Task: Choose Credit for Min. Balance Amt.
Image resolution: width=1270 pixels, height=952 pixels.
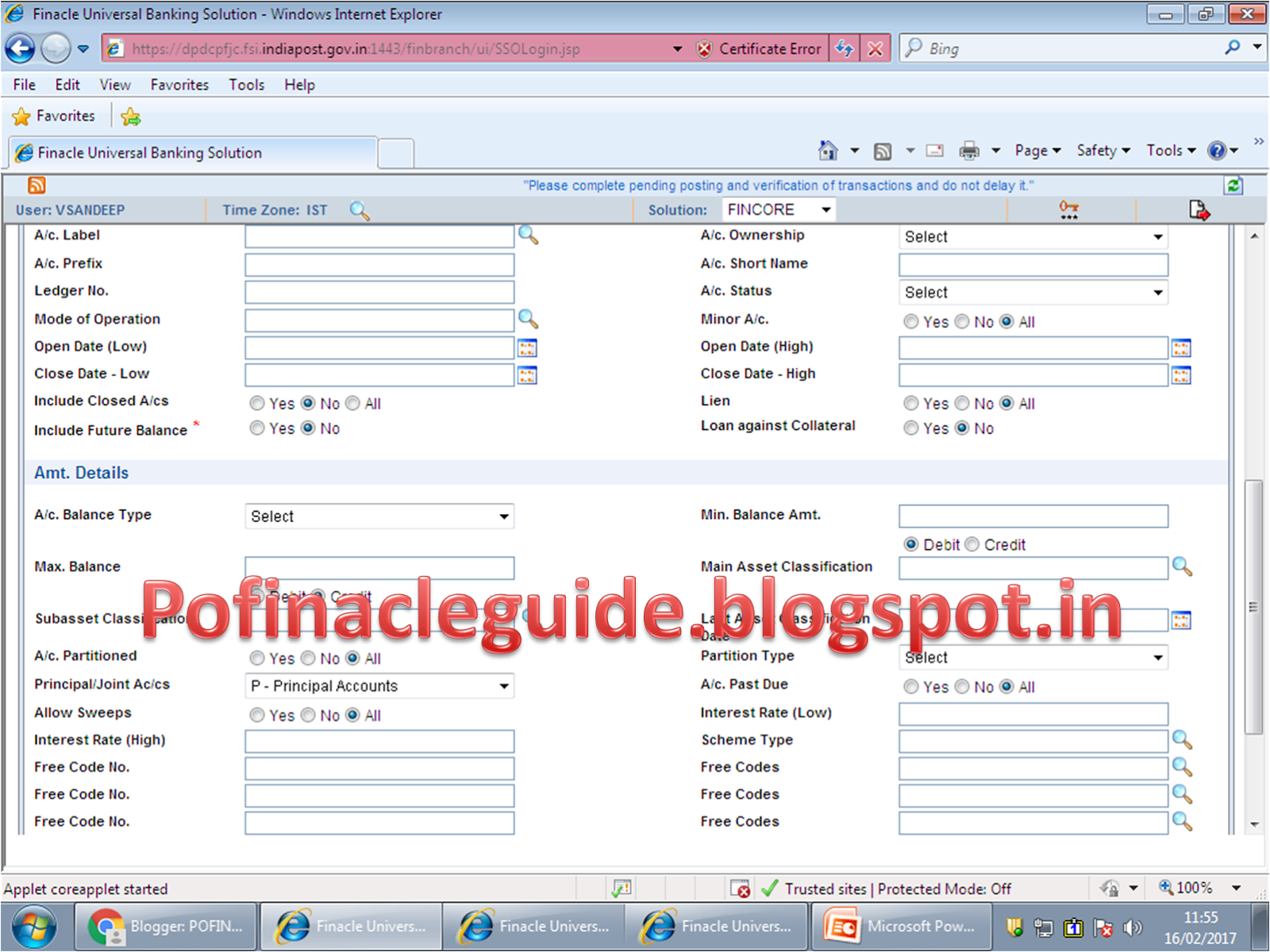Action: (972, 544)
